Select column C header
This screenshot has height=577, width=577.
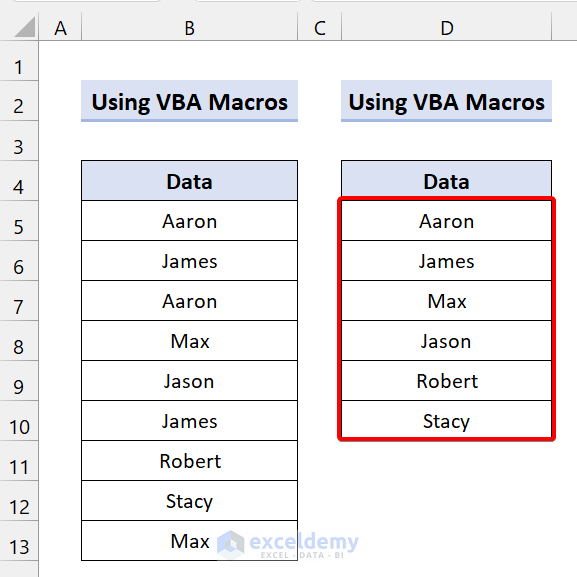tap(319, 26)
